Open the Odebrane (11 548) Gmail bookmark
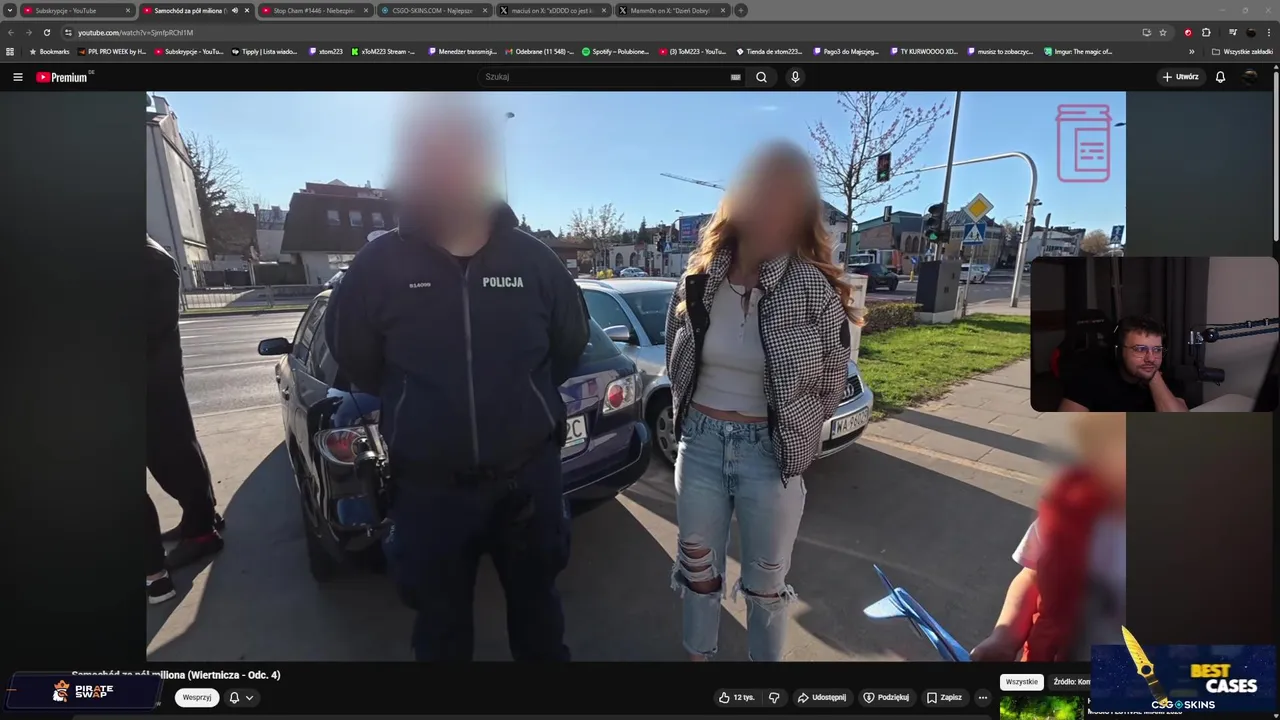 coord(540,51)
